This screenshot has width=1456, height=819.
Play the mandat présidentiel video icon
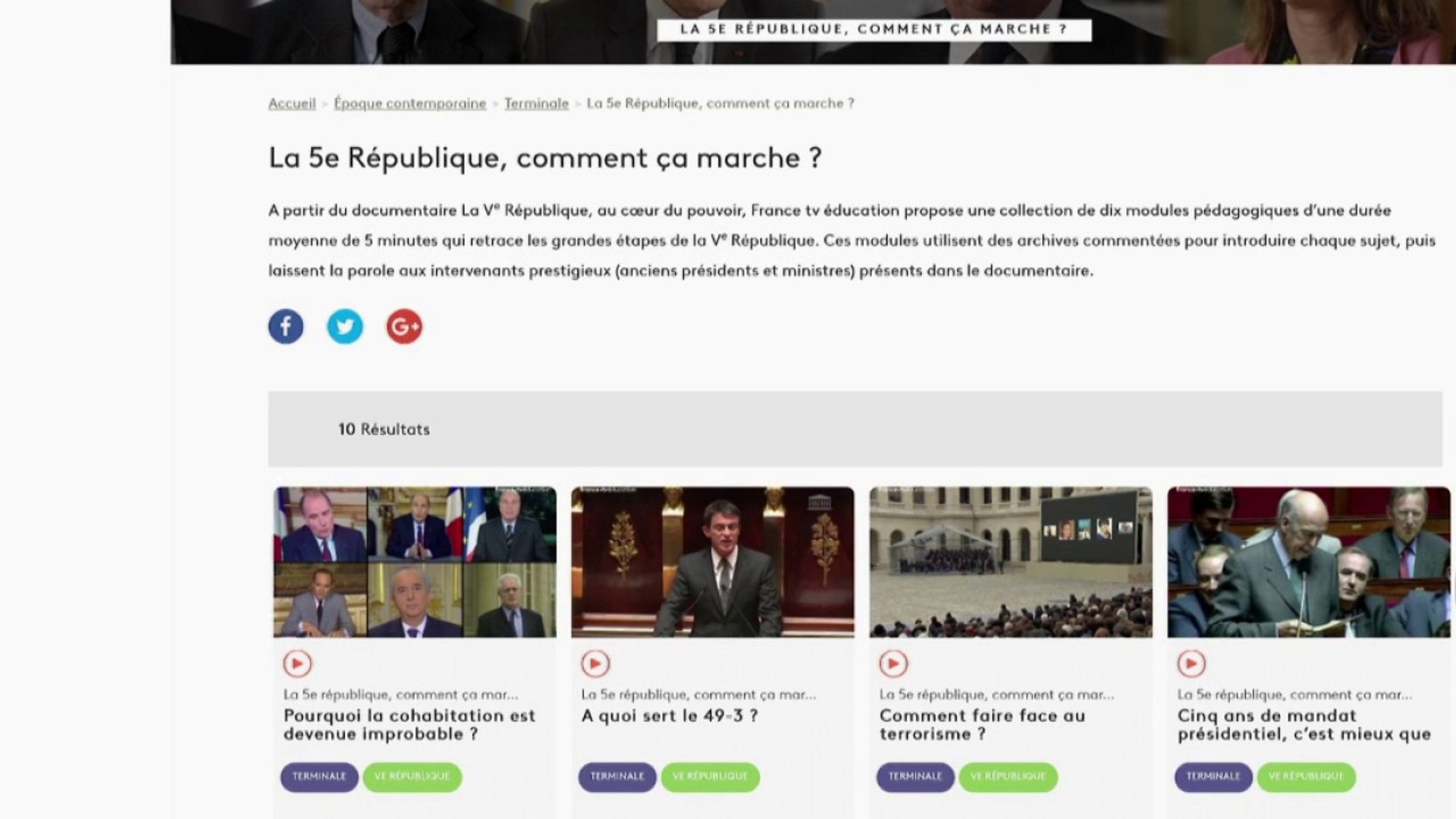coord(1191,664)
